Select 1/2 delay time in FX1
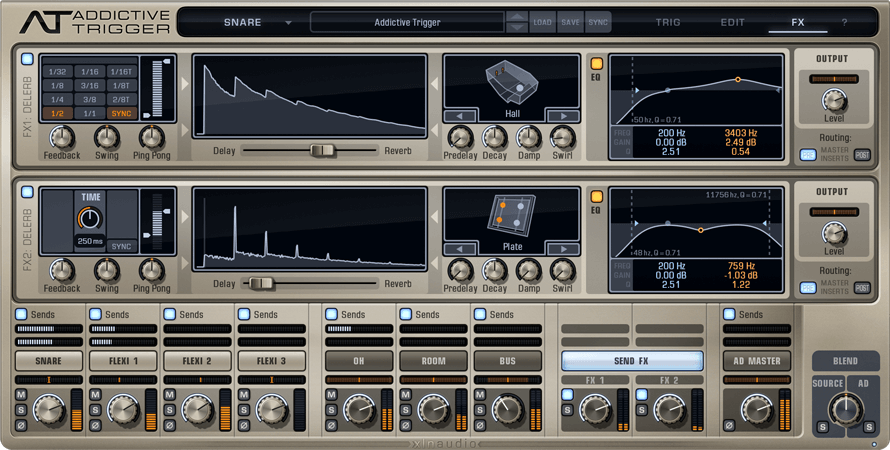This screenshot has width=890, height=450. click(x=57, y=113)
